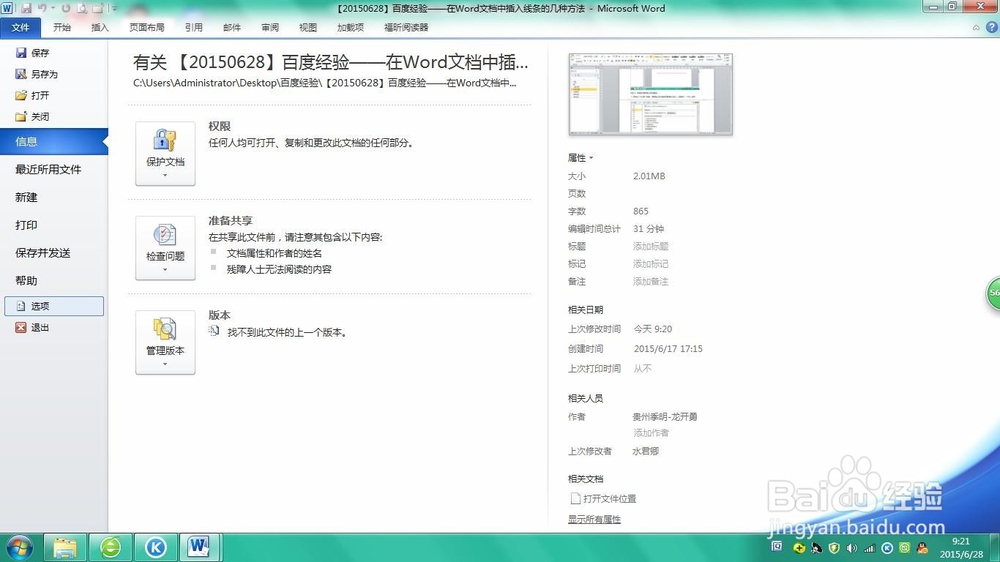Click the Undo icon in quick access toolbar
Image resolution: width=1000 pixels, height=562 pixels.
click(42, 8)
